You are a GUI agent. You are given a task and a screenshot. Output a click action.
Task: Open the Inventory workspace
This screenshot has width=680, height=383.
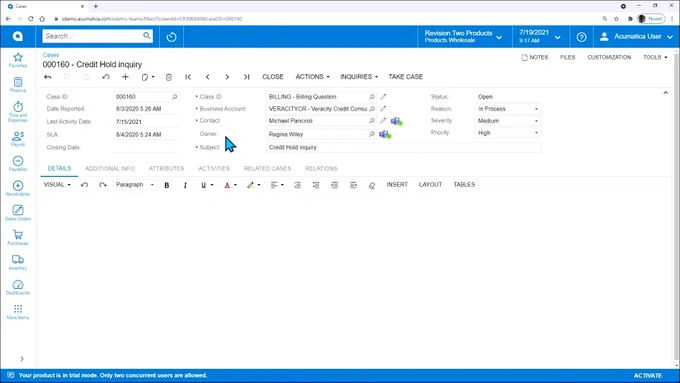coord(18,262)
